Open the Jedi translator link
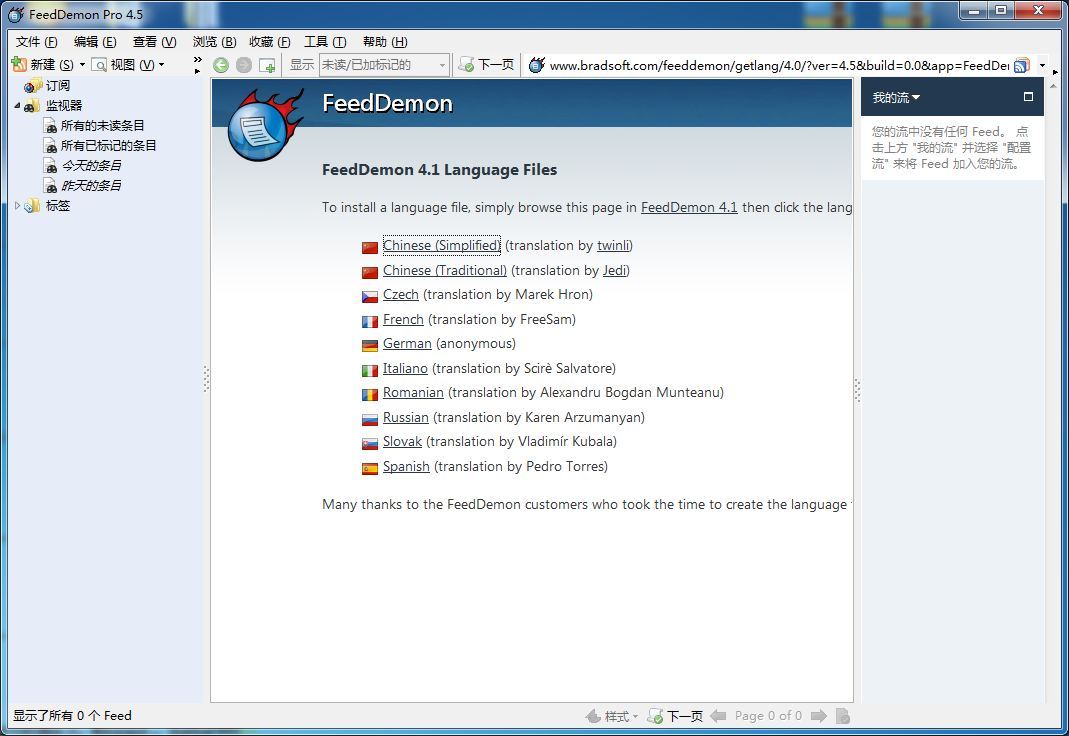The height and width of the screenshot is (736, 1069). coord(614,270)
